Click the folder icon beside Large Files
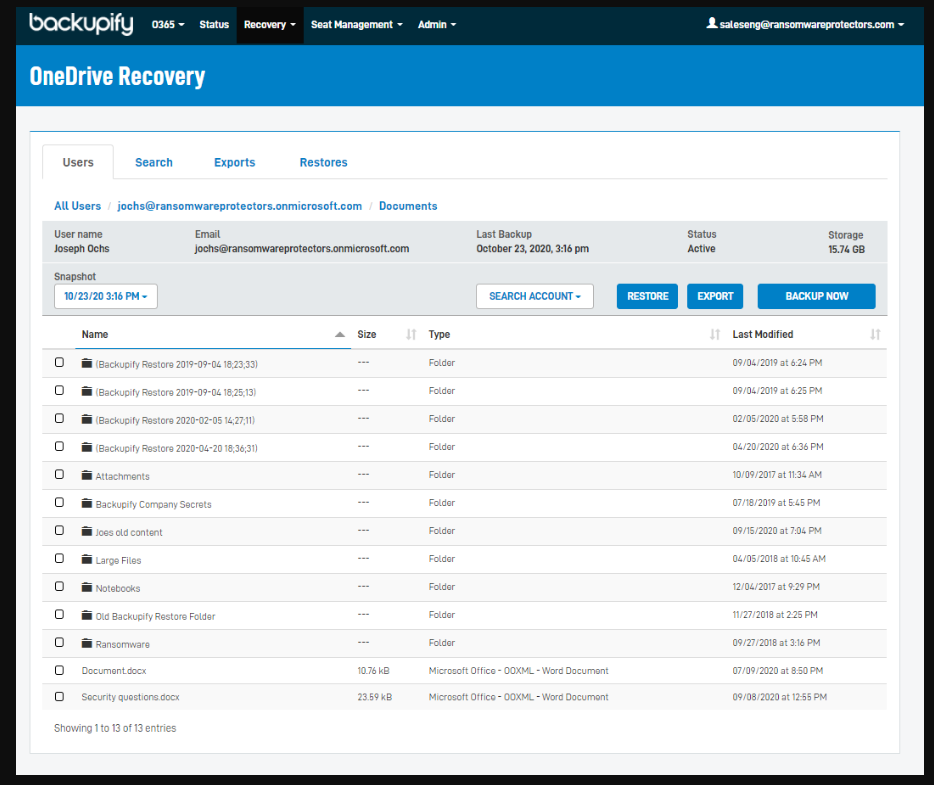The height and width of the screenshot is (785, 934). pos(86,559)
